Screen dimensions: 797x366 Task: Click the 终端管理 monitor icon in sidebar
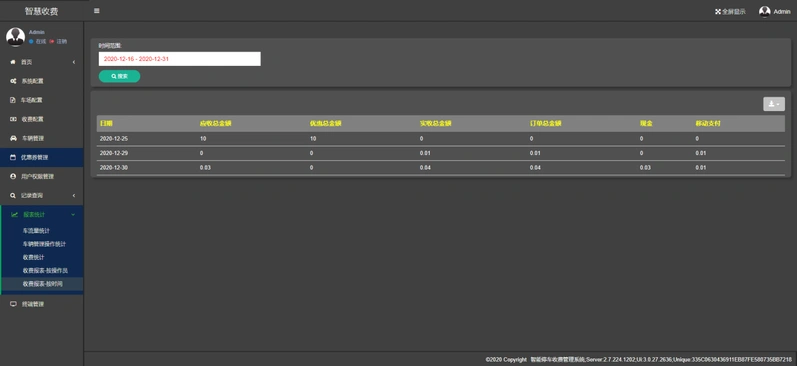click(x=14, y=304)
